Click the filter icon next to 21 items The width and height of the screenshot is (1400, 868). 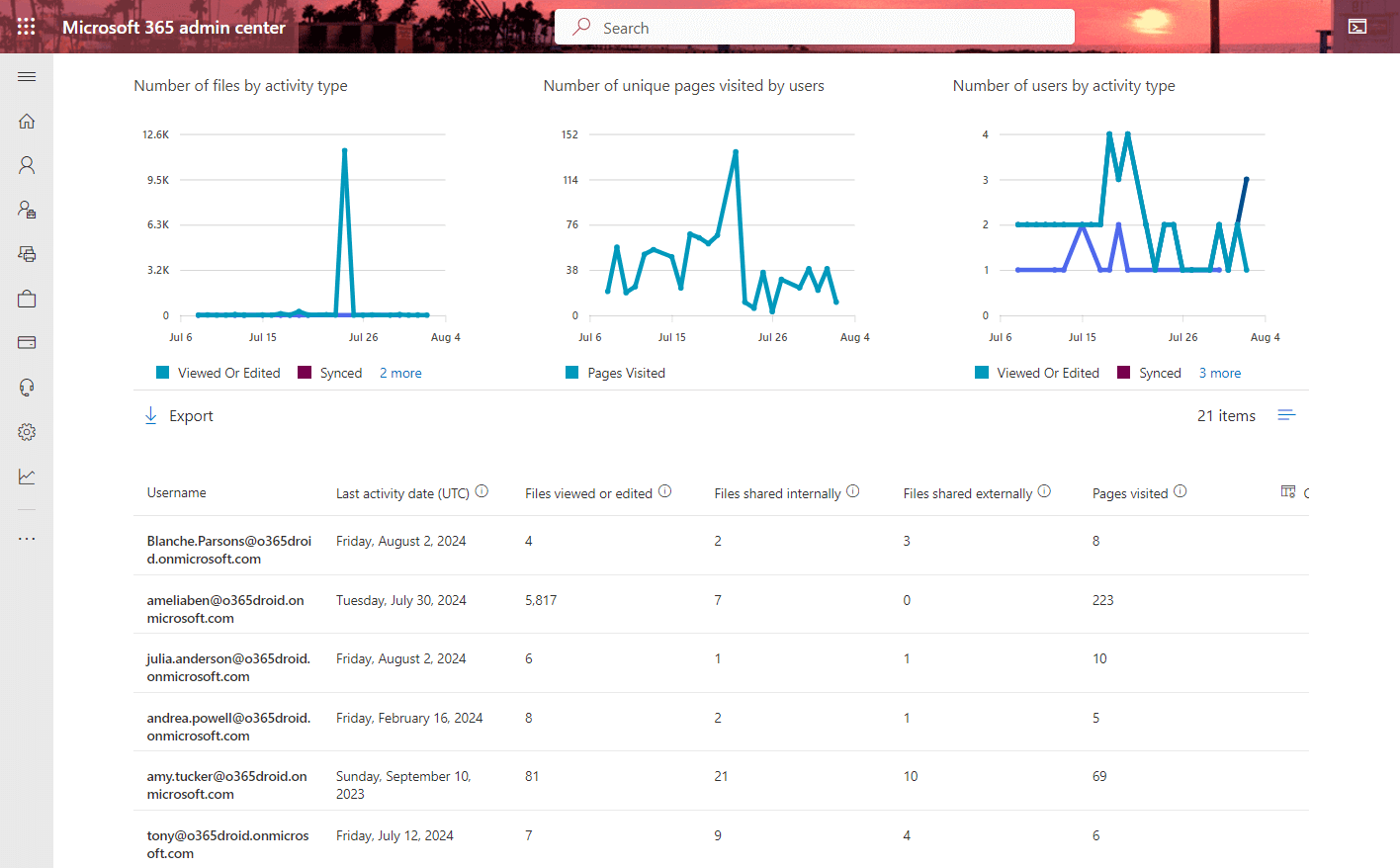tap(1286, 415)
